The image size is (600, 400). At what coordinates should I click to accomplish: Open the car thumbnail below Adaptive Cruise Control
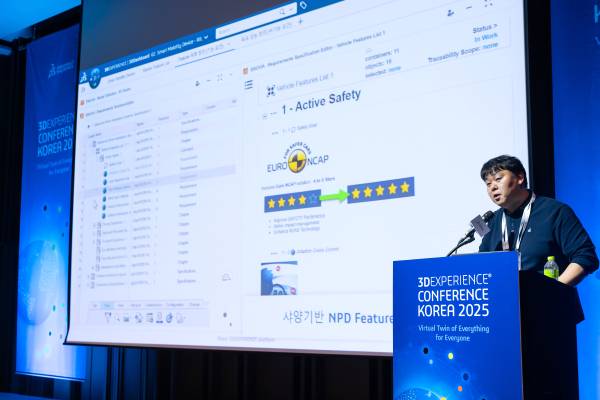278,279
